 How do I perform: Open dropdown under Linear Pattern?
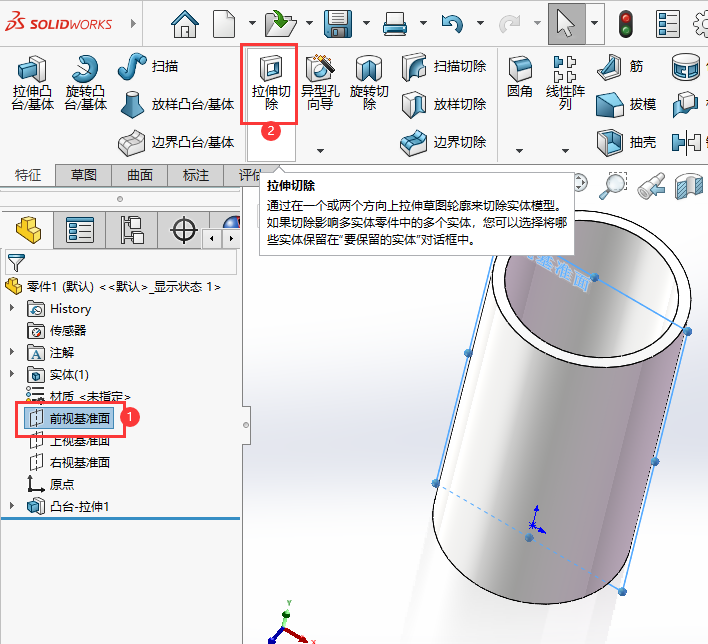(565, 151)
